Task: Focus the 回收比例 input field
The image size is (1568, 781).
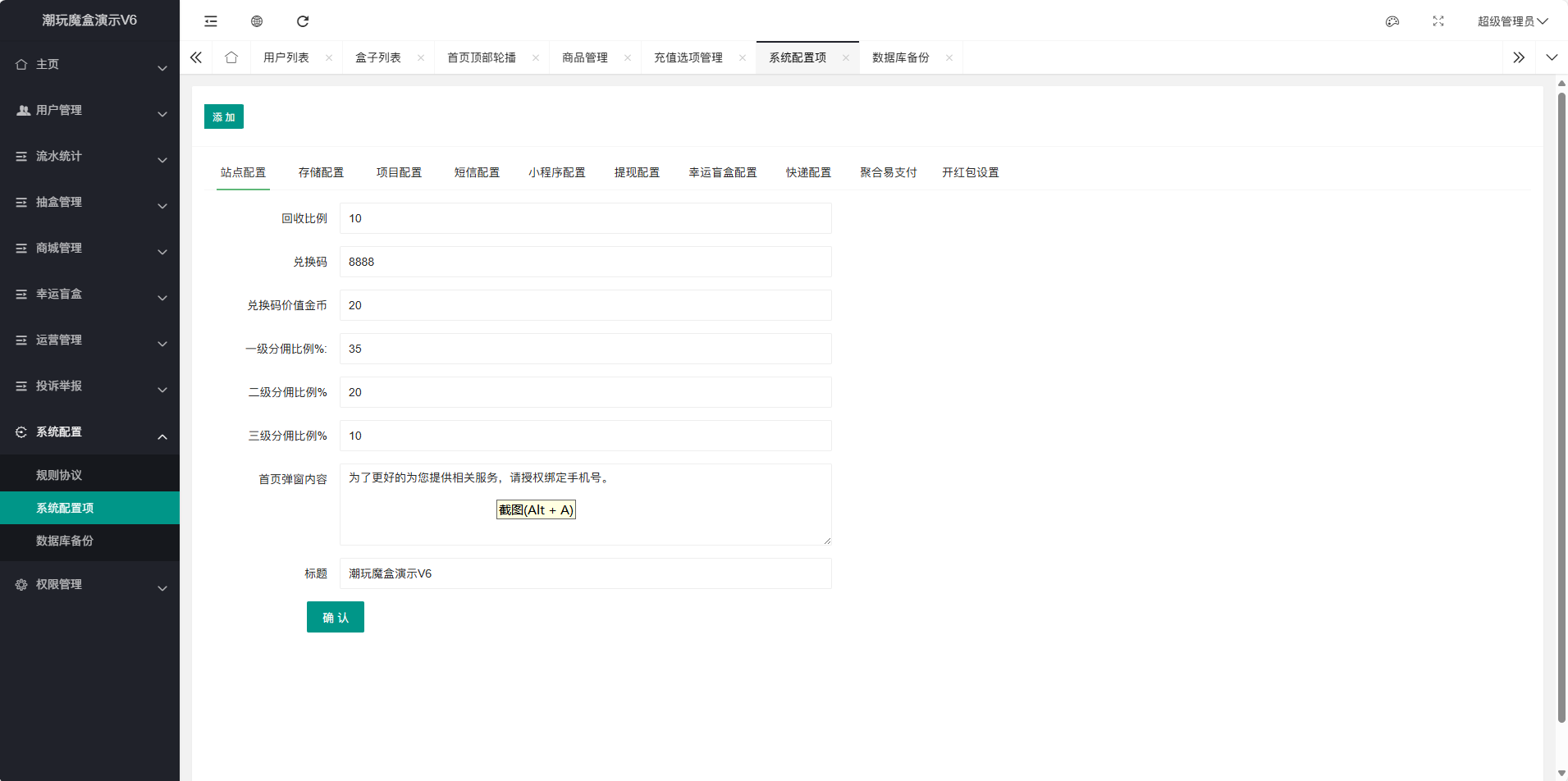Action: tap(586, 218)
